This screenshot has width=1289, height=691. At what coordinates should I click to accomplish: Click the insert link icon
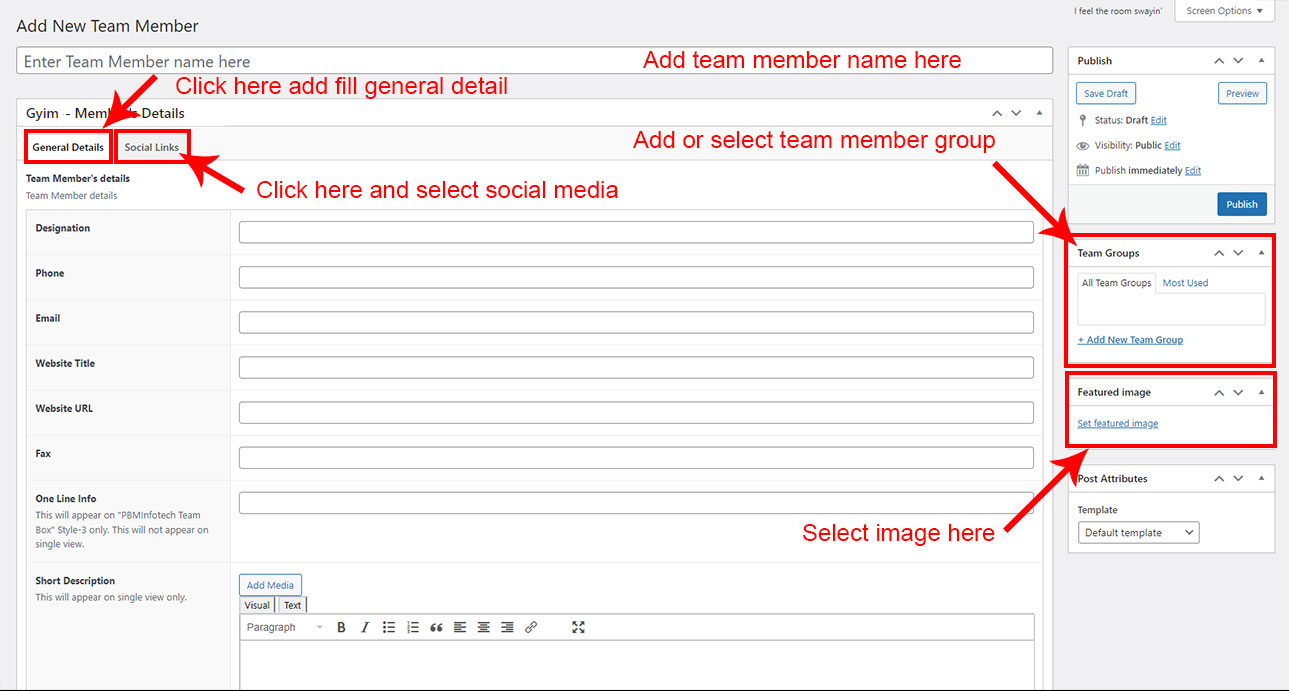pos(531,627)
